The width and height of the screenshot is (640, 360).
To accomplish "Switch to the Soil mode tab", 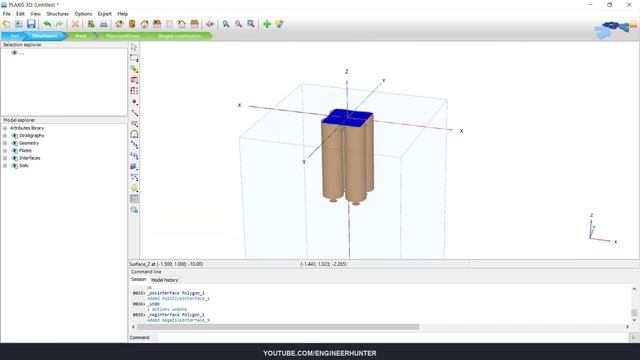I will coord(15,36).
